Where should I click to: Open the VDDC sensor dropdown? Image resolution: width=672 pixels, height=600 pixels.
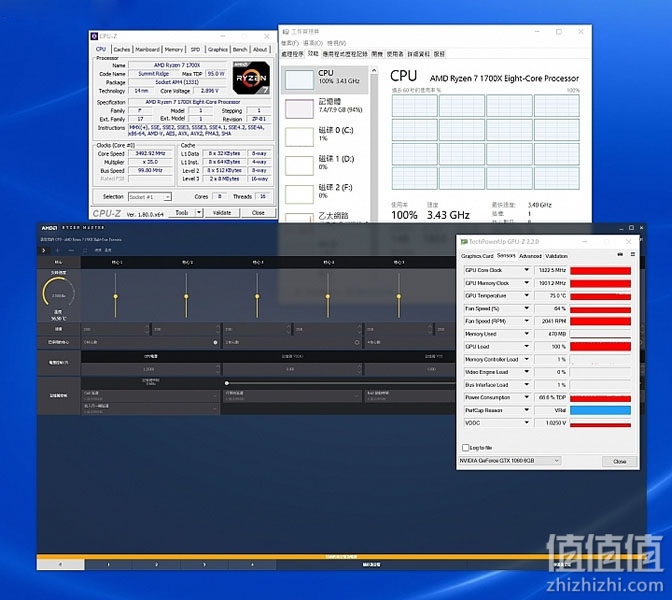click(527, 423)
